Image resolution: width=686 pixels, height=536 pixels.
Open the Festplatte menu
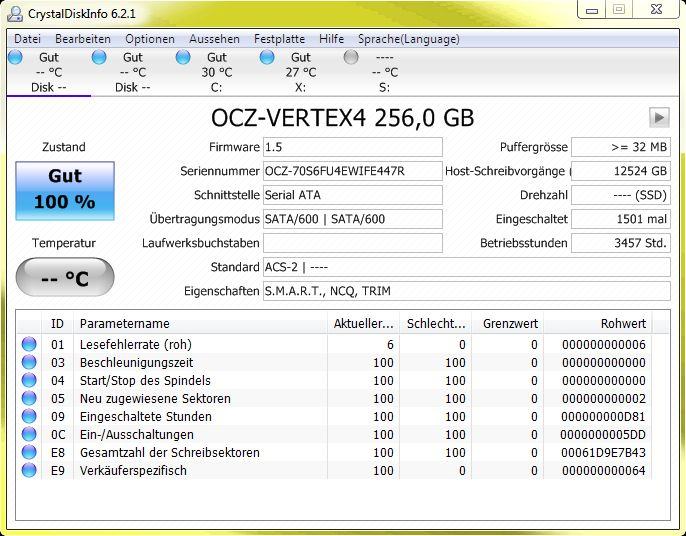[x=279, y=39]
